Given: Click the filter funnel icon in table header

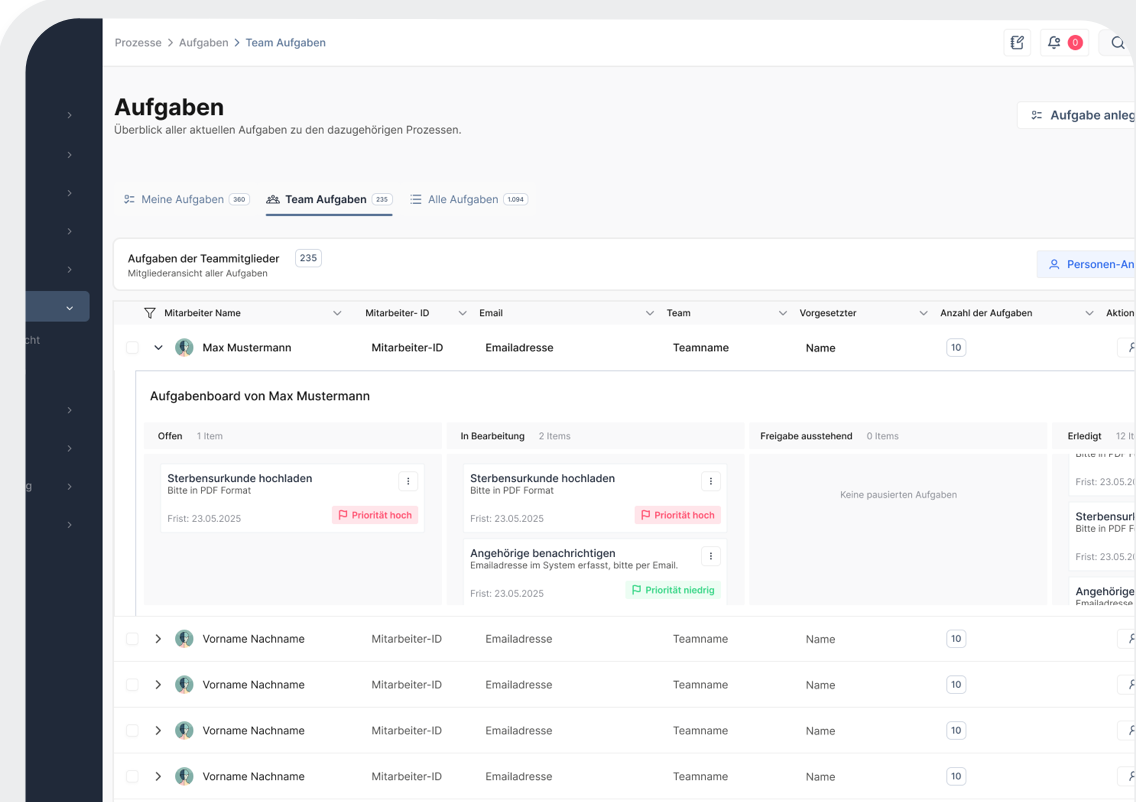Looking at the screenshot, I should pos(150,313).
